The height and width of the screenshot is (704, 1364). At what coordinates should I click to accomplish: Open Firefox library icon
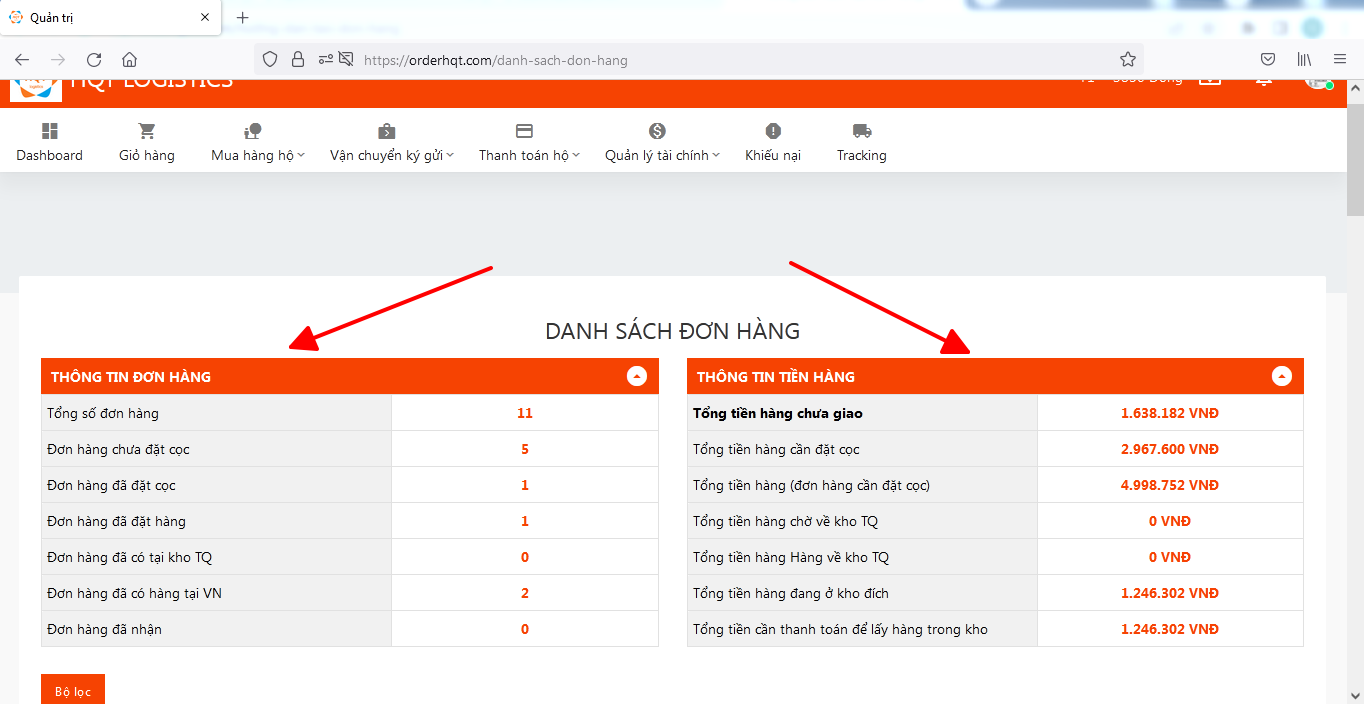1304,60
